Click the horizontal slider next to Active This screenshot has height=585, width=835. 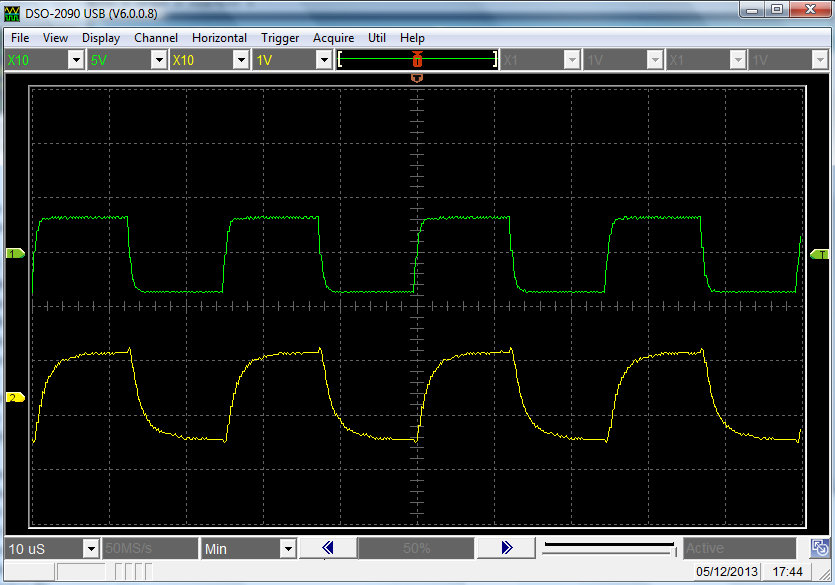[609, 548]
